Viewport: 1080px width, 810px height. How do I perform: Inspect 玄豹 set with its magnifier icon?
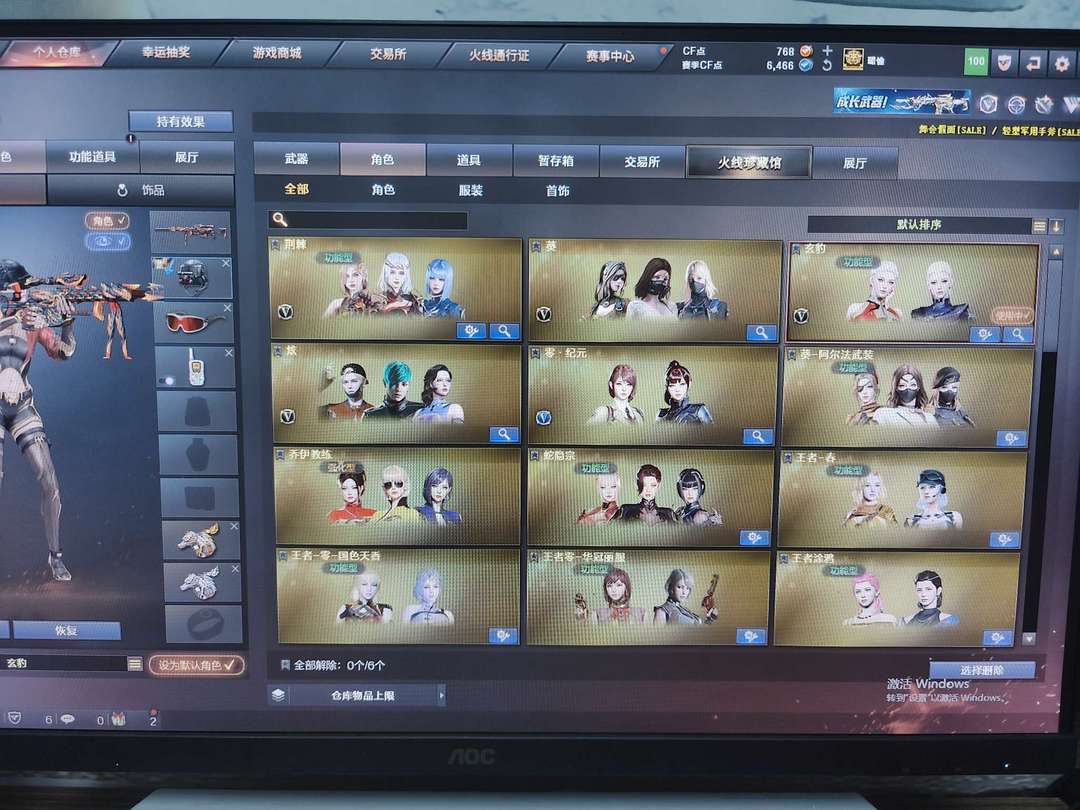click(x=1017, y=335)
